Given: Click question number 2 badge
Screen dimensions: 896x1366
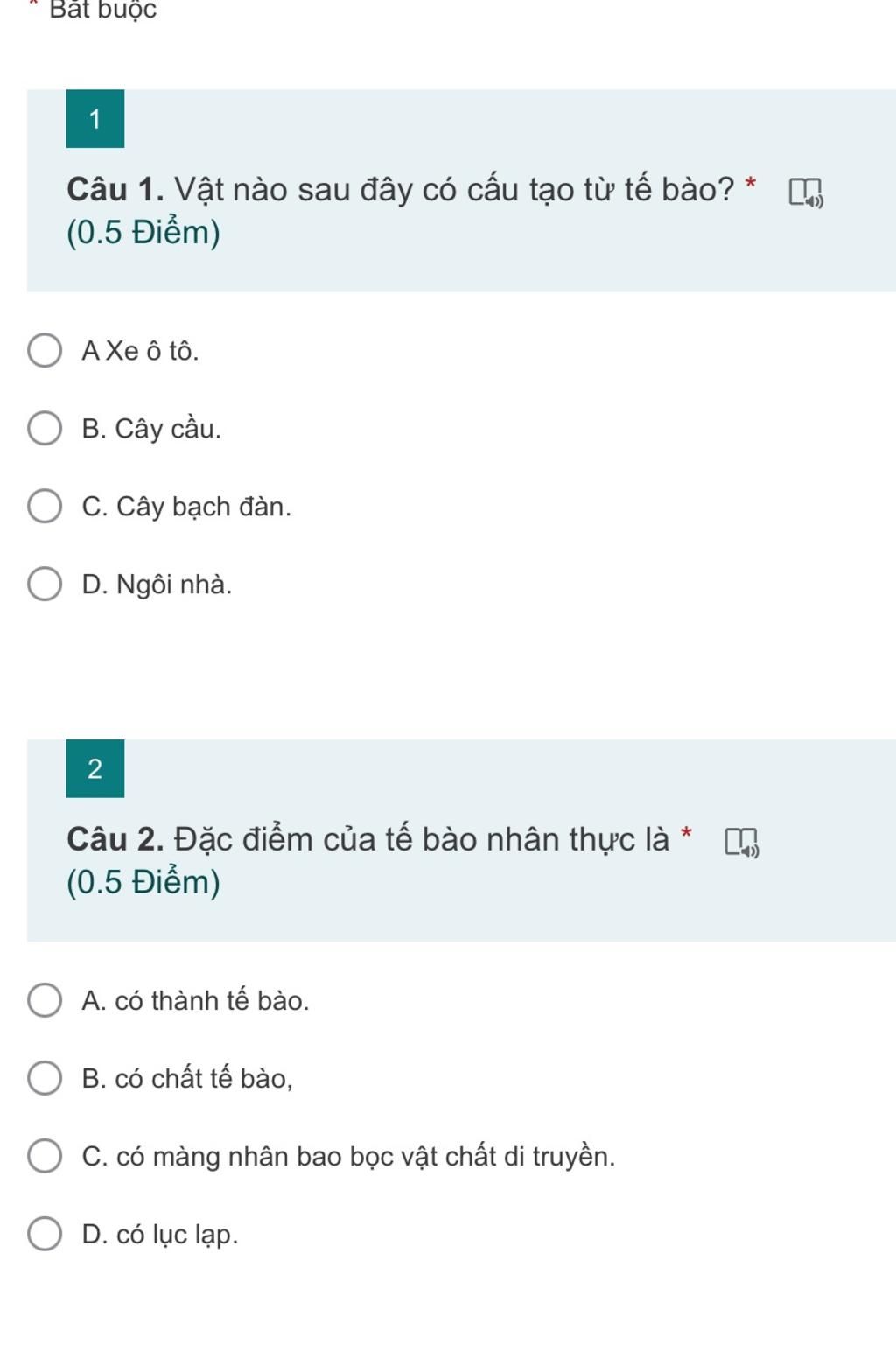Looking at the screenshot, I should click(x=95, y=768).
